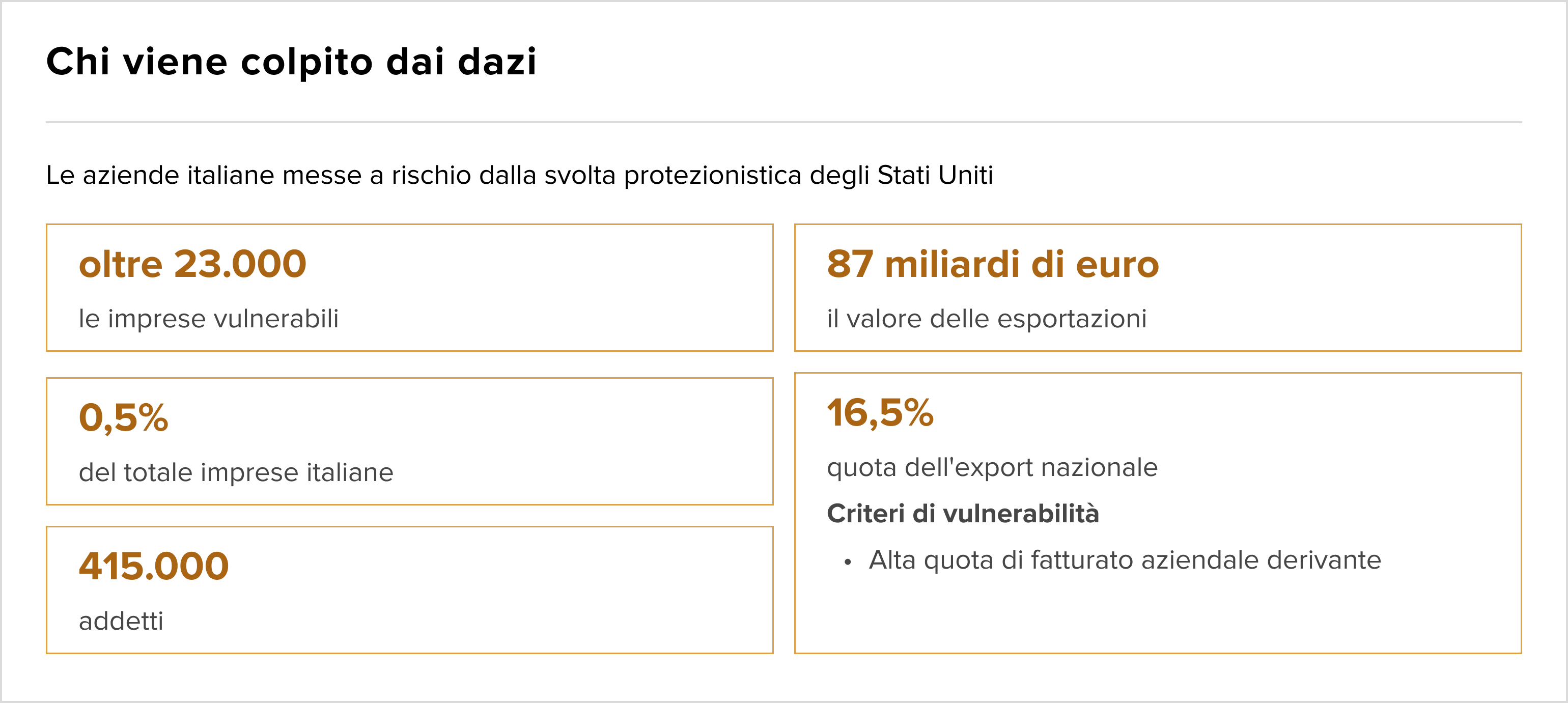Click the word 'euro' in export card
1568x703 pixels.
[1117, 264]
